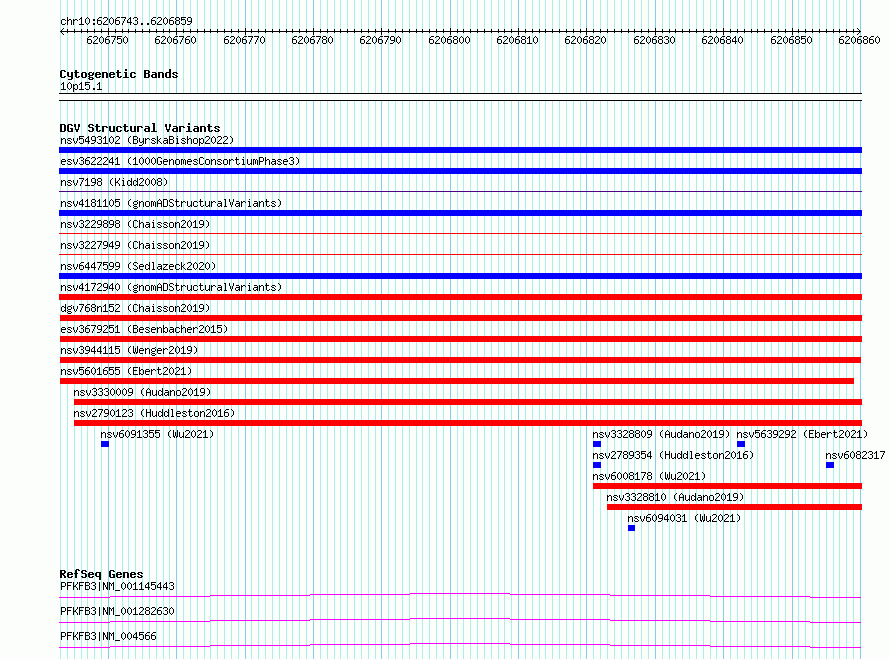Viewport: 890px width, 659px height.
Task: Click the blue bar under nsv5493102
Action: pos(460,150)
